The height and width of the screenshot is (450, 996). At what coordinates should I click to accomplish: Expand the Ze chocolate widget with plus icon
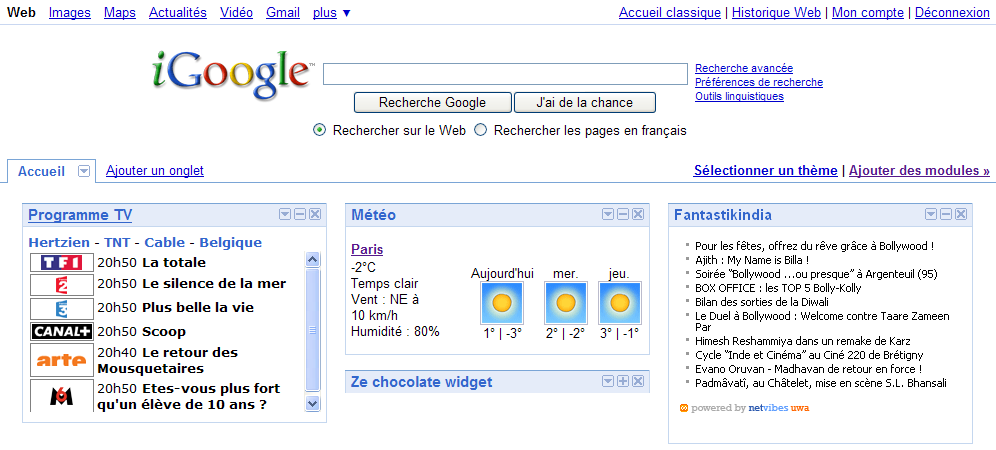tap(623, 381)
